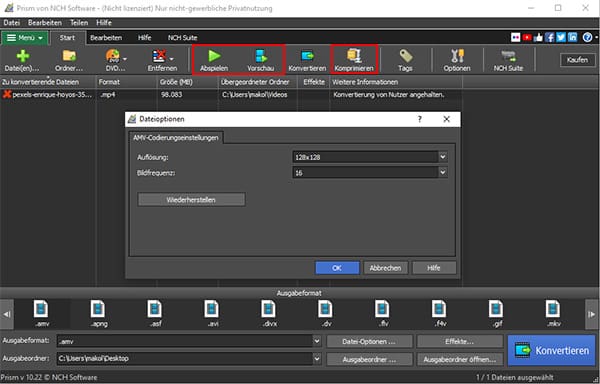Expand the Ausgabeordner path dropdown
Screen dimensions: 600x384
(317, 359)
